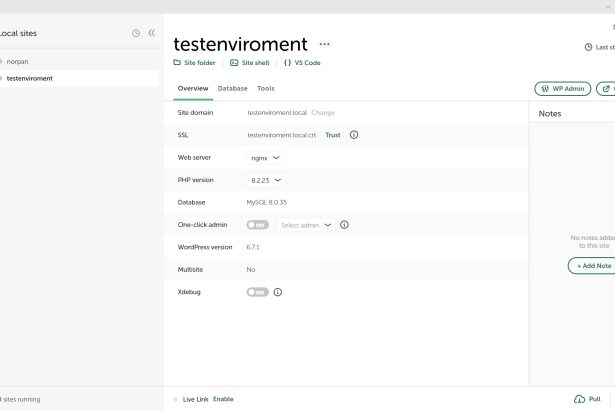Switch to the Database tab
This screenshot has width=615, height=410.
[x=233, y=89]
